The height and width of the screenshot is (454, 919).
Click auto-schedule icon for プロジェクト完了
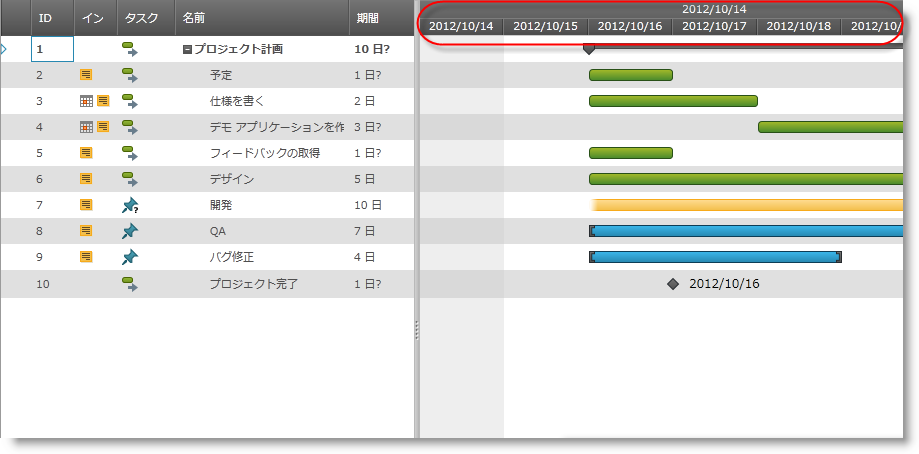click(x=130, y=284)
